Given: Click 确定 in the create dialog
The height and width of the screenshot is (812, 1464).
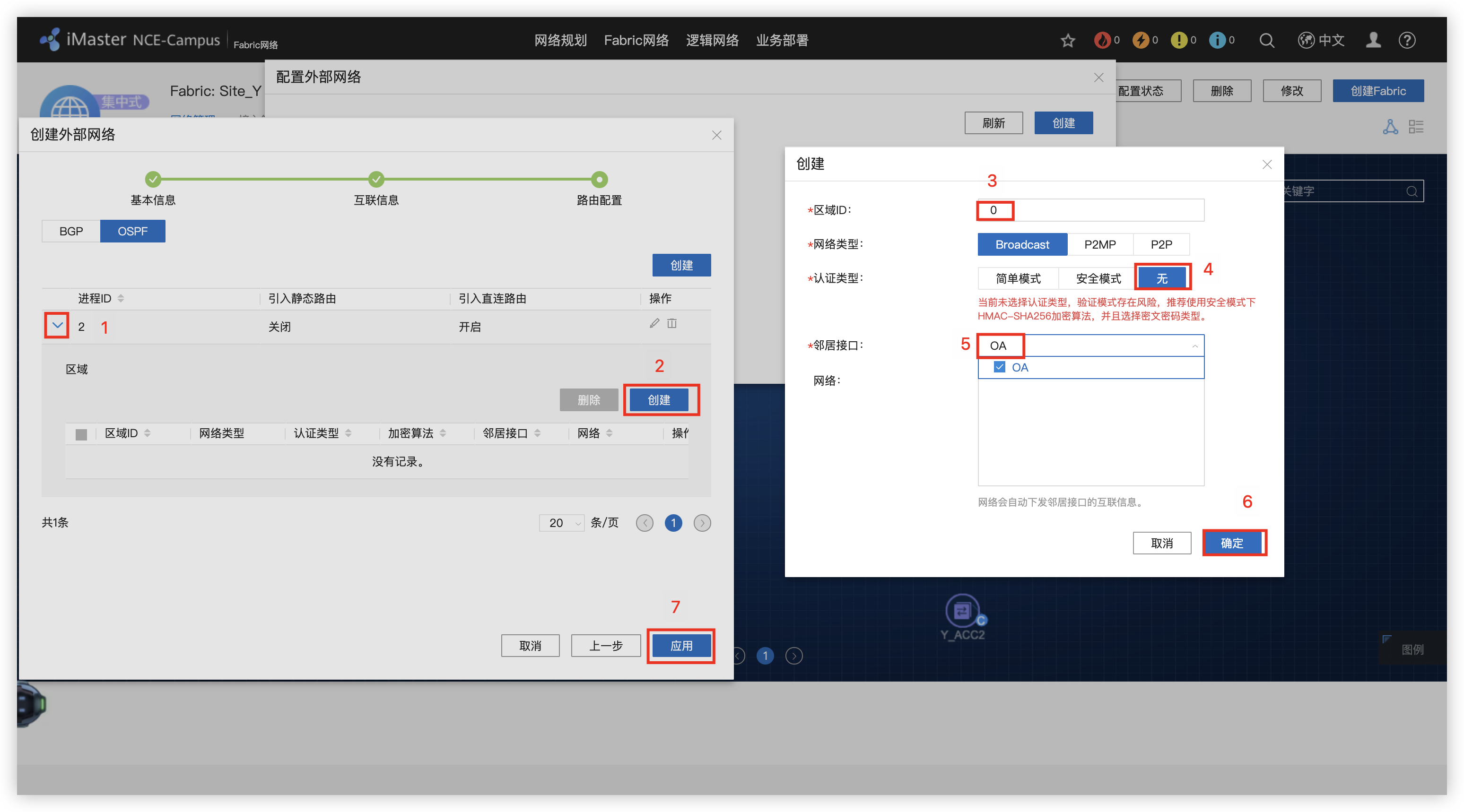Looking at the screenshot, I should point(1231,543).
